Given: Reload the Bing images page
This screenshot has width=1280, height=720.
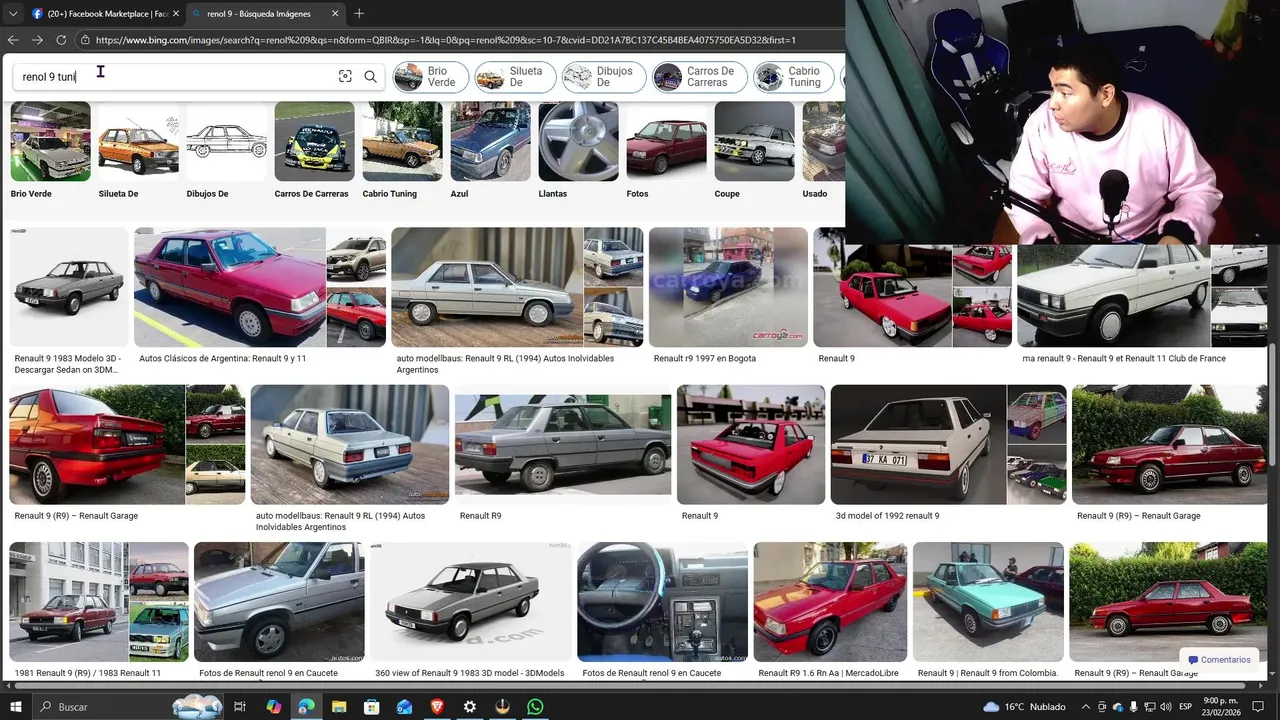Looking at the screenshot, I should (x=61, y=40).
